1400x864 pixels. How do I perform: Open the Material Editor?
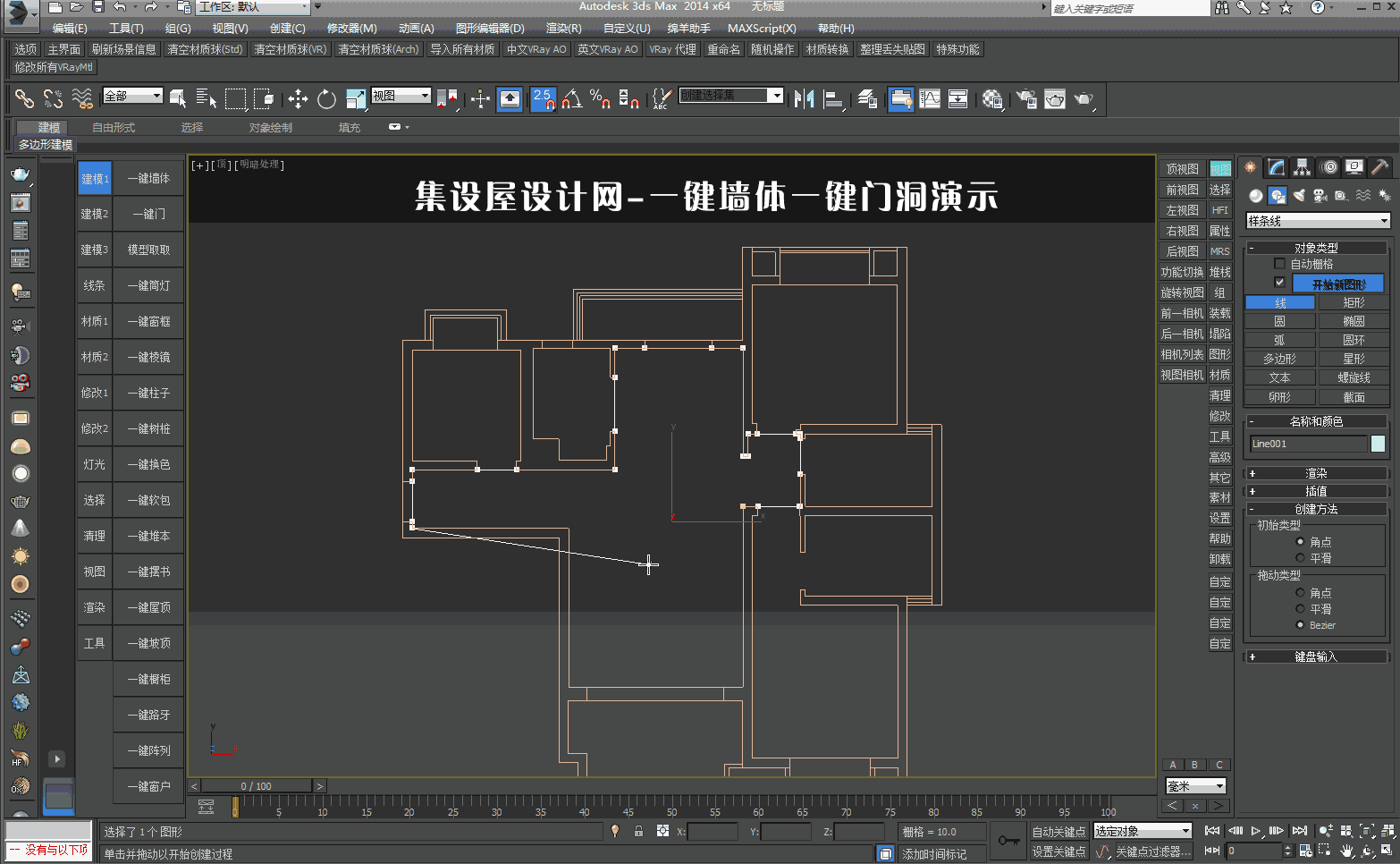tap(992, 98)
